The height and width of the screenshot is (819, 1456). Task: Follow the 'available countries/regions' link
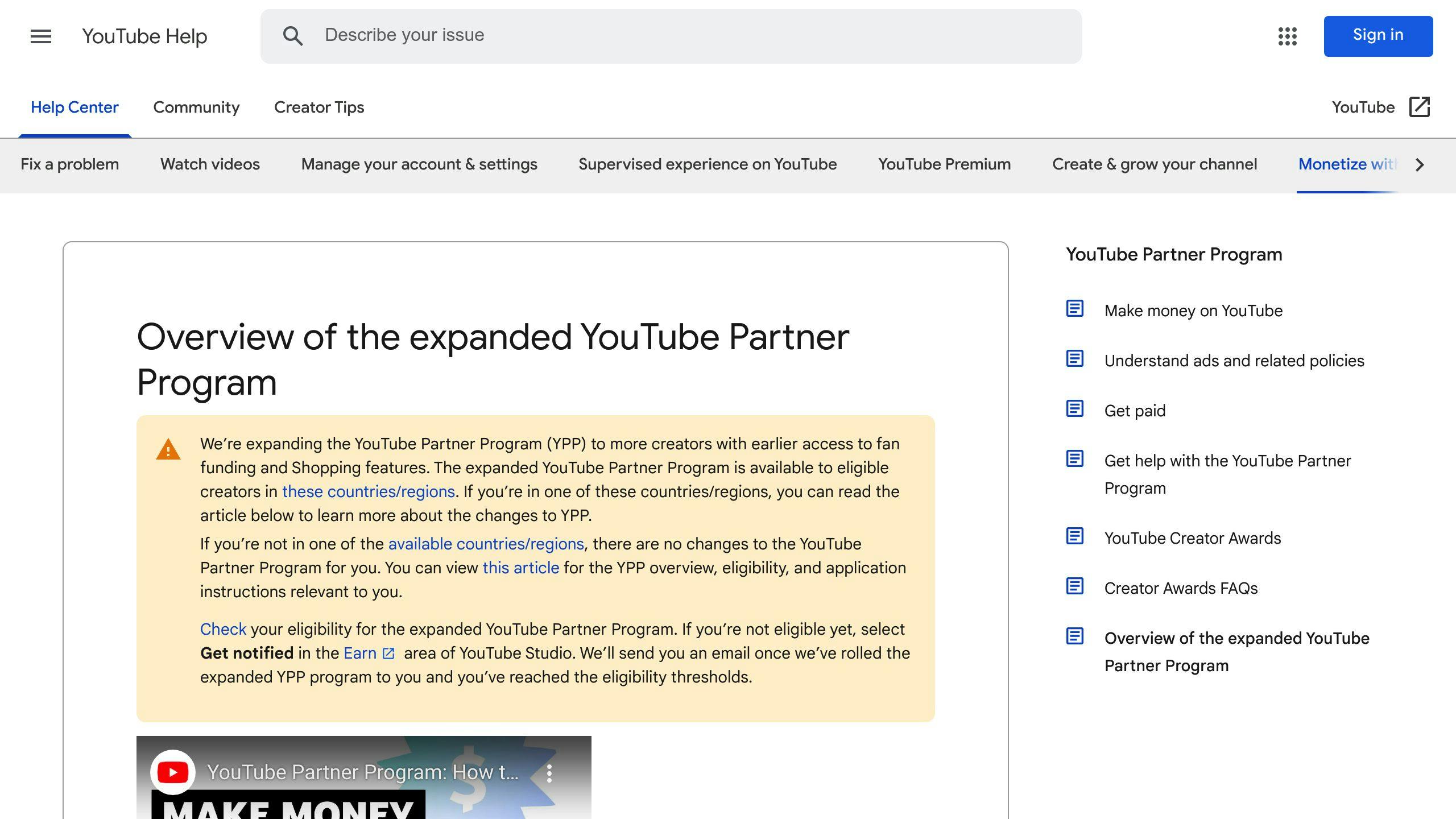pos(486,544)
